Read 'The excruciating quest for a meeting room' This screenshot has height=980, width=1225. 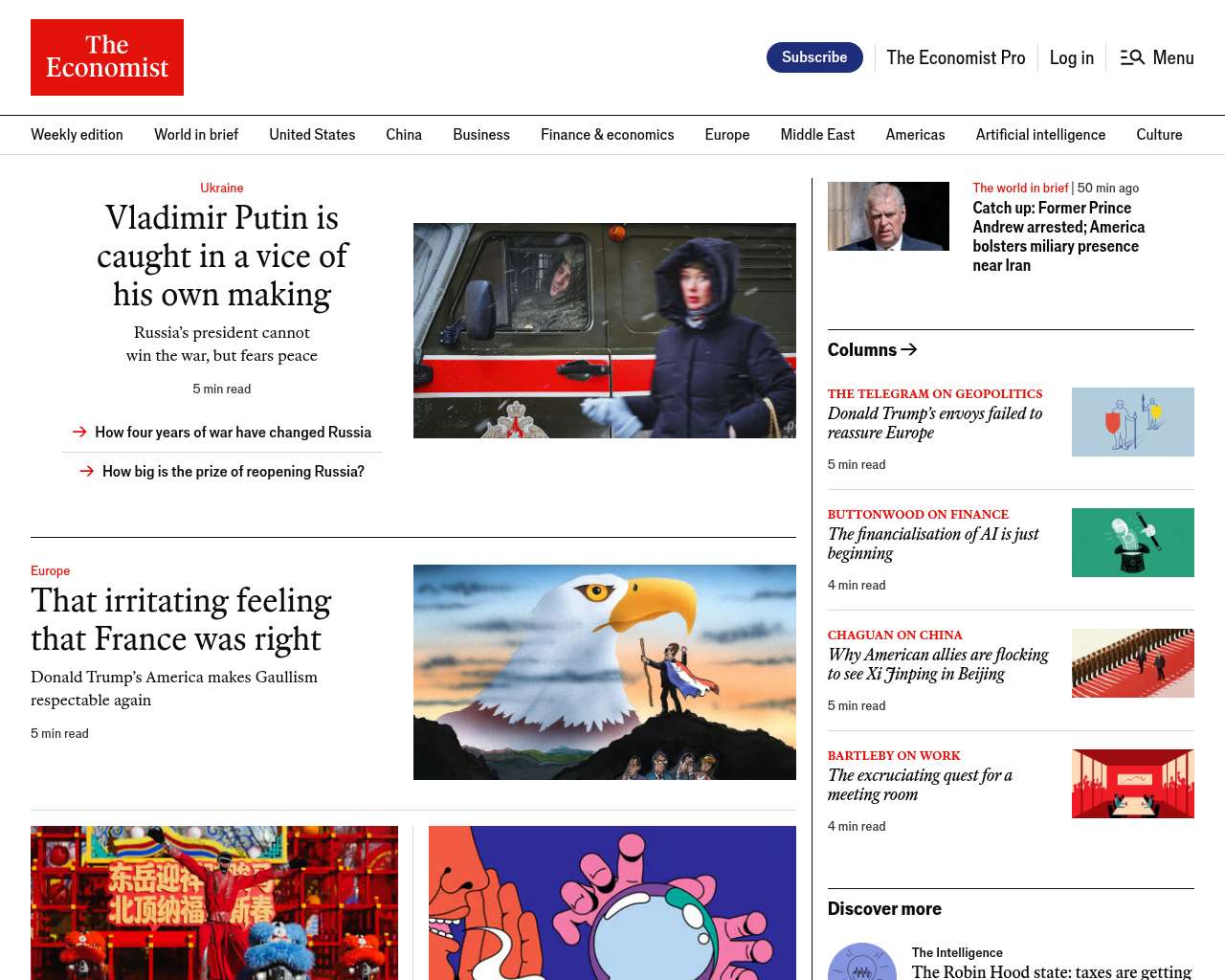(x=920, y=785)
